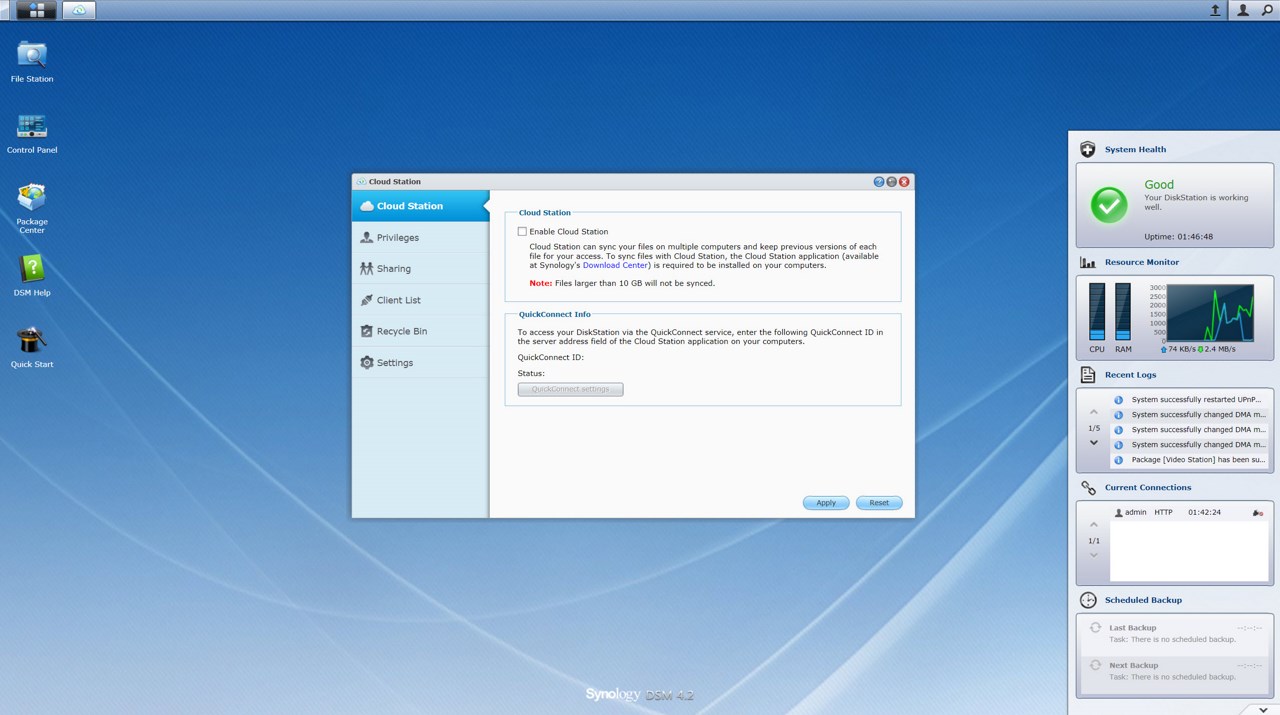Select Cloud Station sidebar tab
The height and width of the screenshot is (715, 1280).
coord(420,206)
